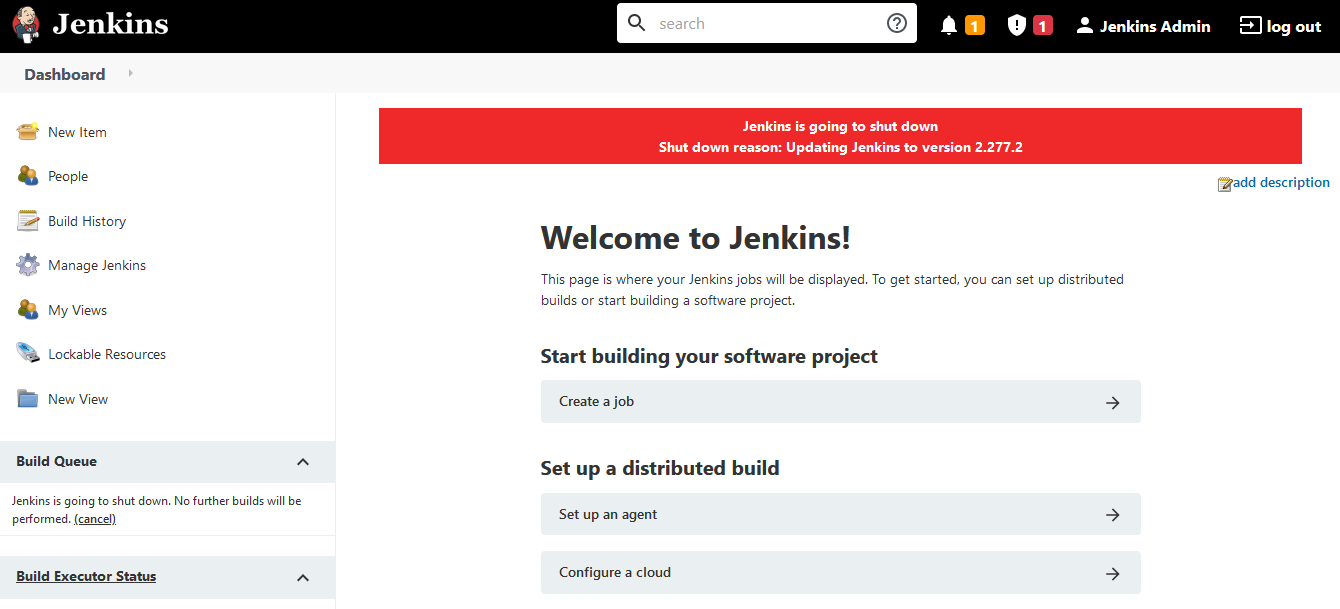Image resolution: width=1340 pixels, height=609 pixels.
Task: Click the log out link
Action: [x=1294, y=27]
